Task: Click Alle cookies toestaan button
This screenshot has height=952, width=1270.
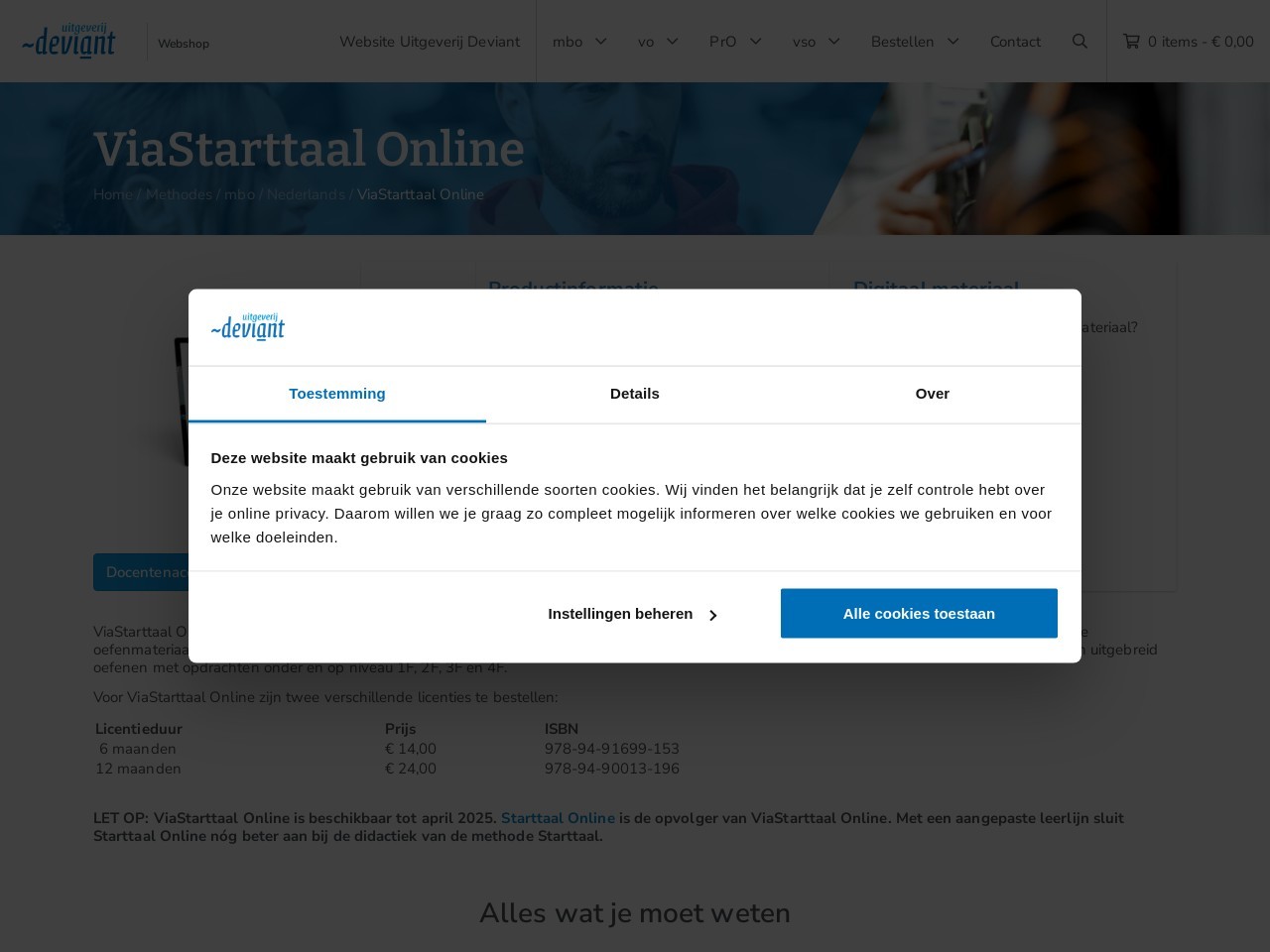Action: [x=919, y=614]
